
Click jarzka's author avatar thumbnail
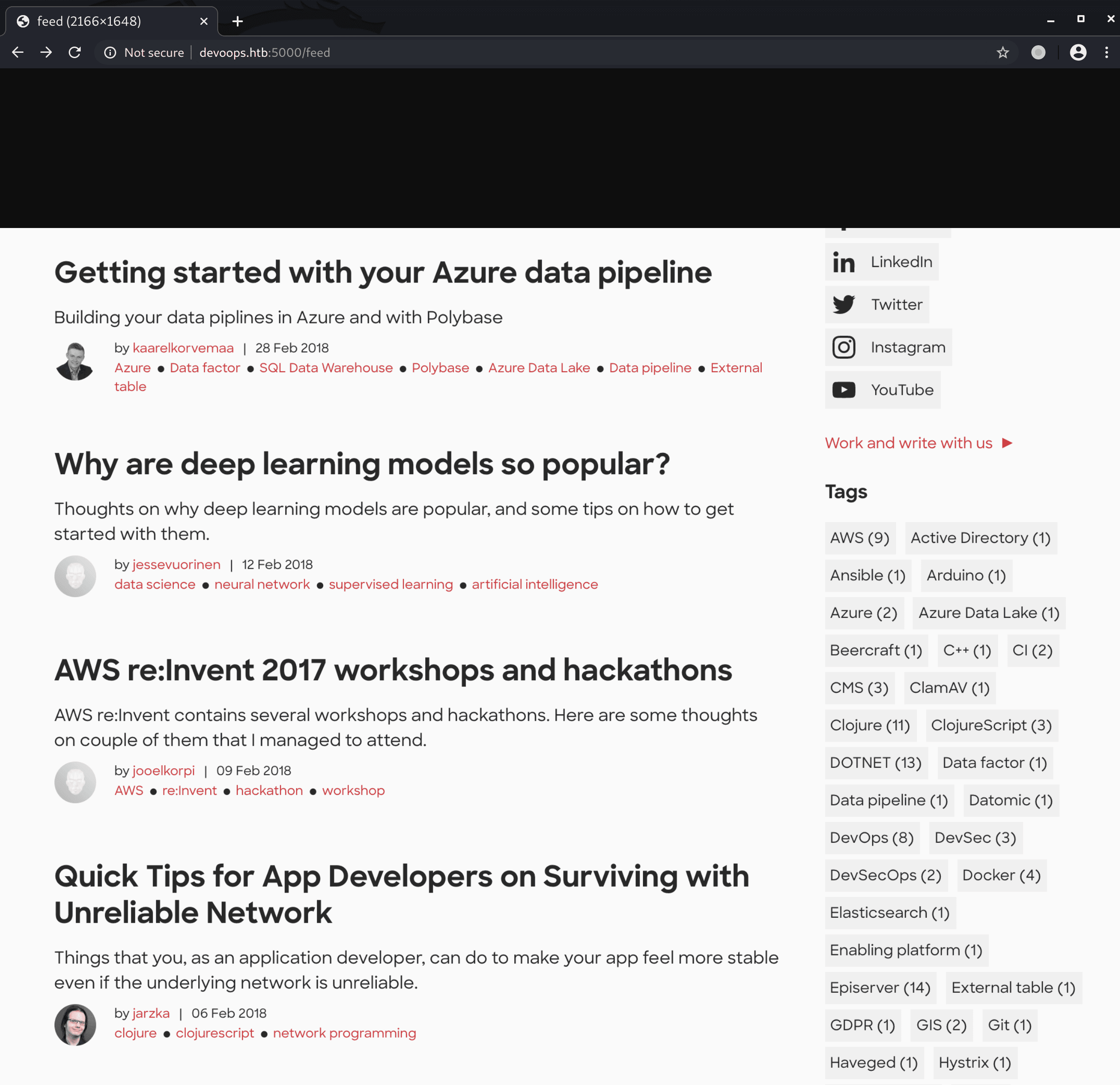point(75,1024)
